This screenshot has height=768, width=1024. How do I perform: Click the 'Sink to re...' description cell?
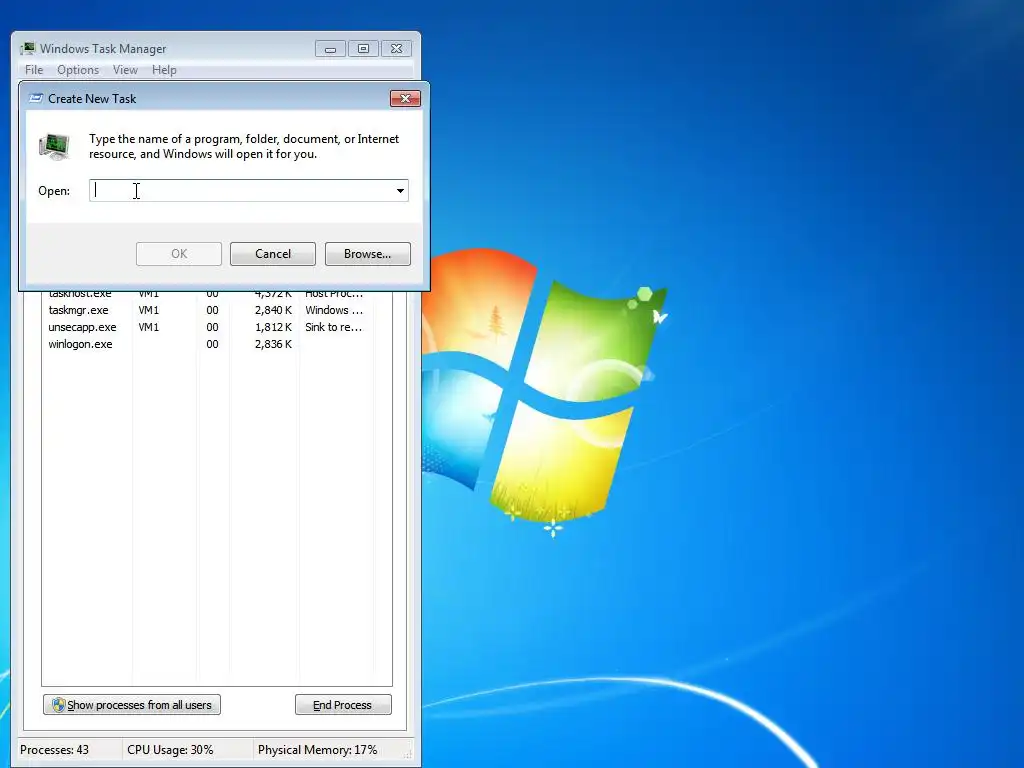[x=333, y=327]
